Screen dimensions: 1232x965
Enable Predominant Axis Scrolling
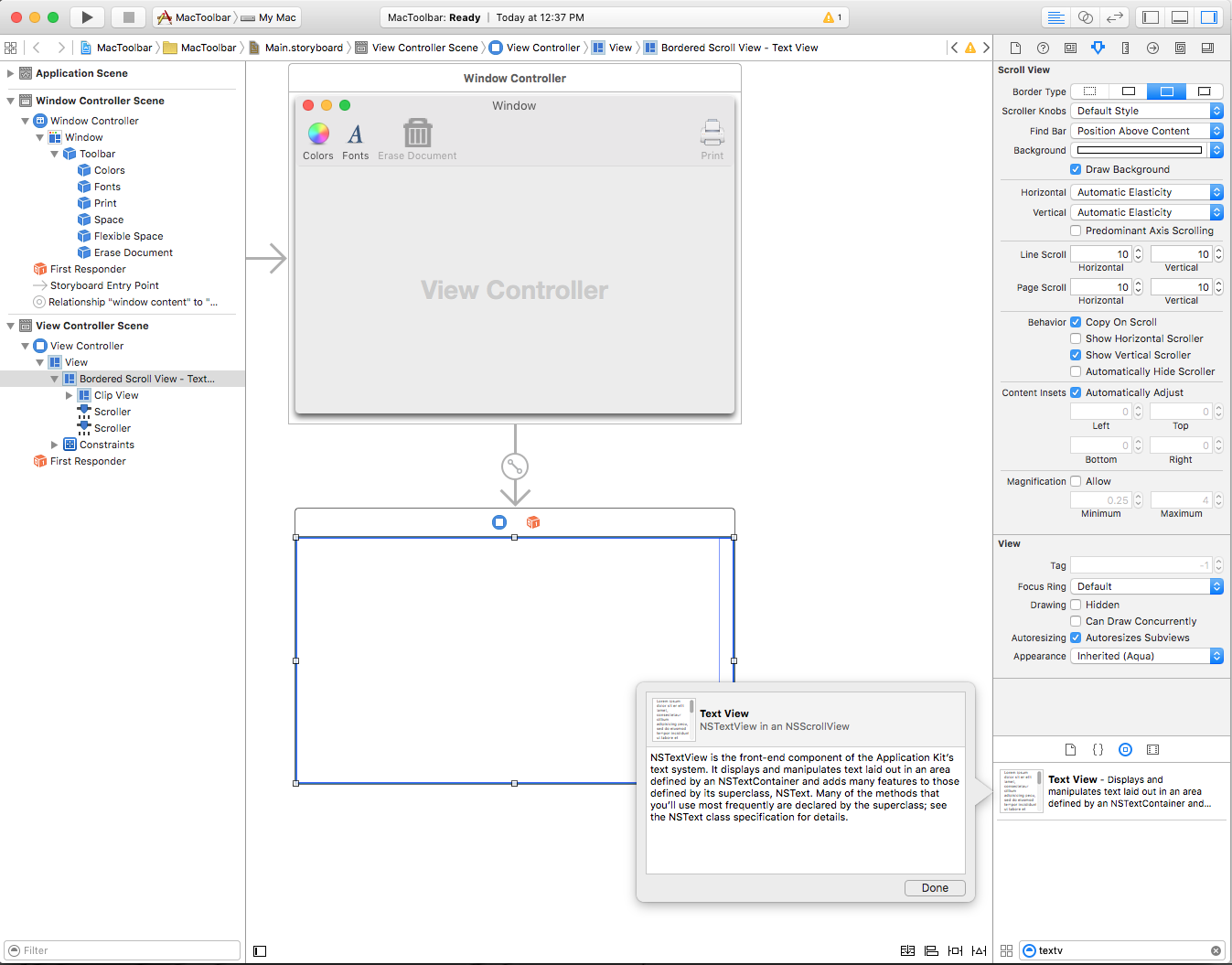pyautogui.click(x=1076, y=231)
